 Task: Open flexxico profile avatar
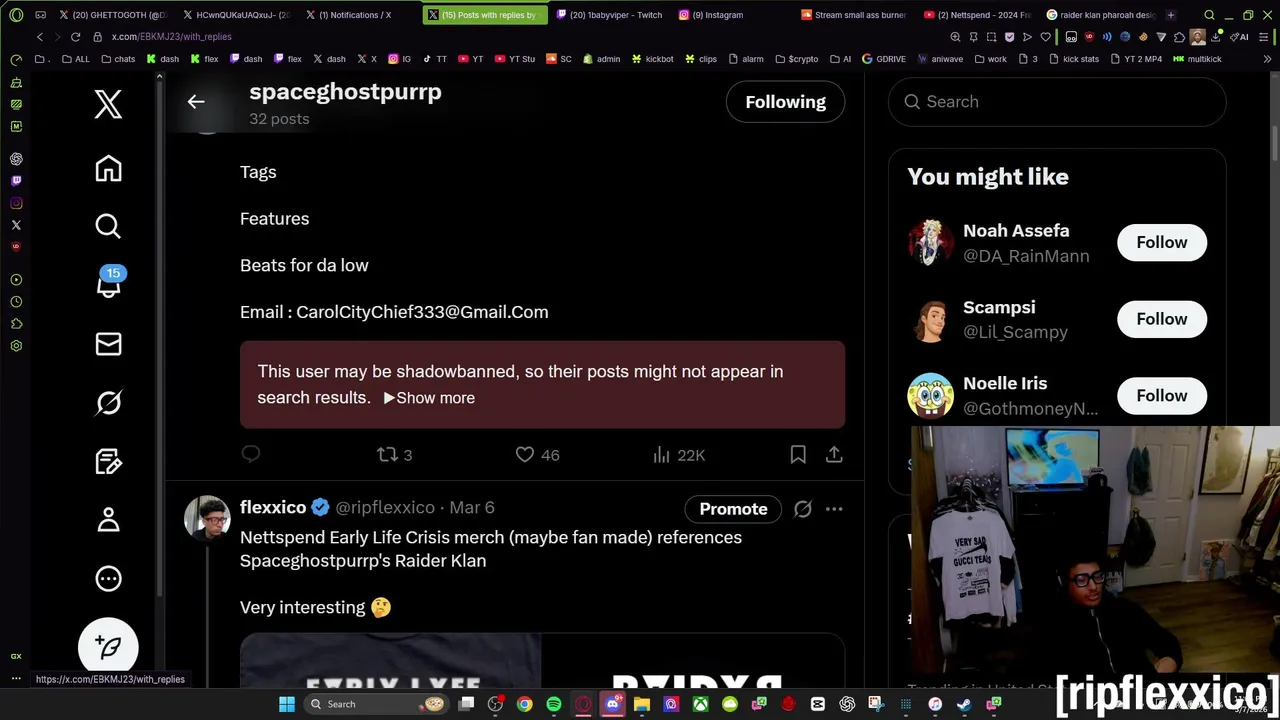coord(207,517)
